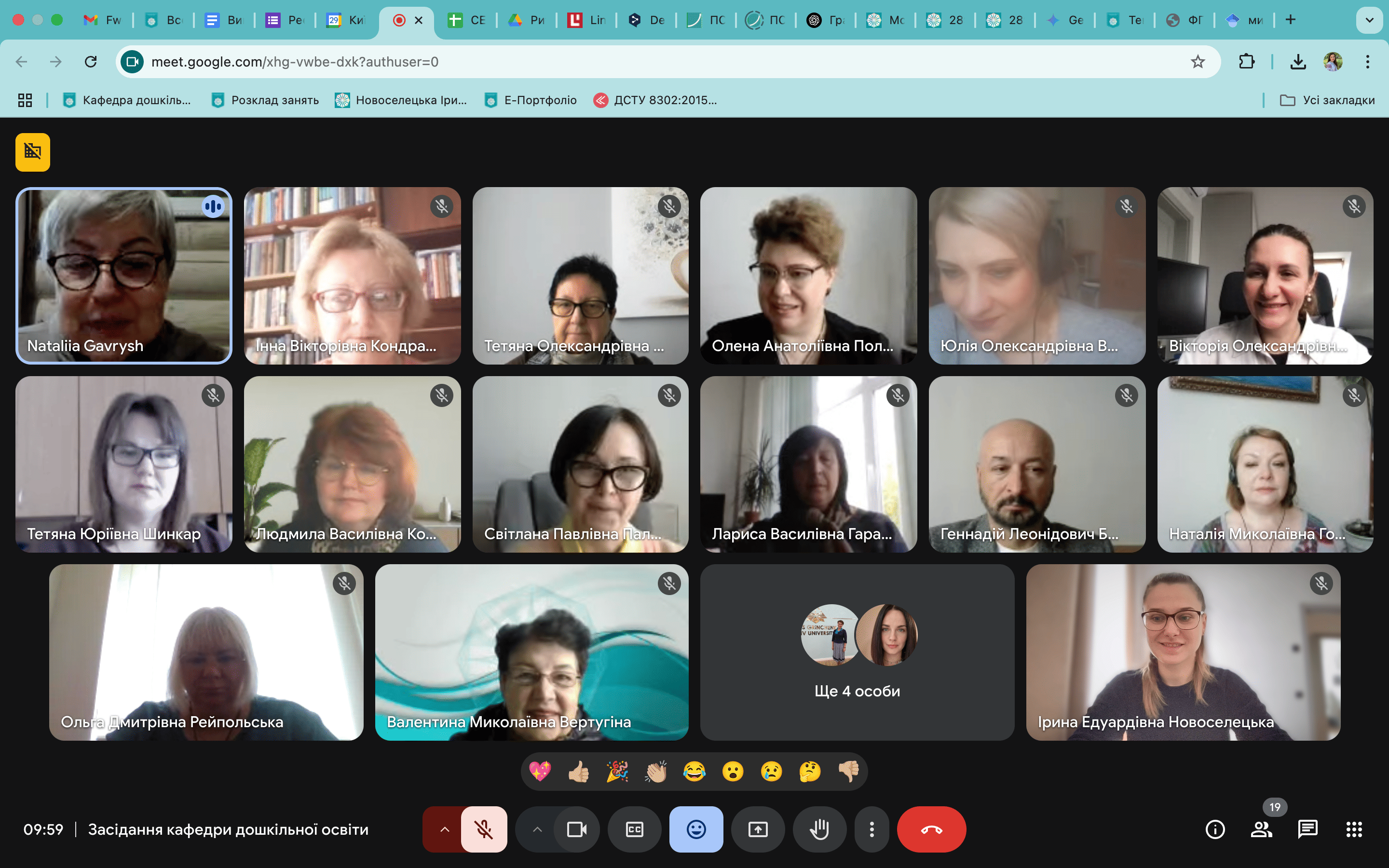Viewport: 1389px width, 868px height.
Task: Open meeting details info icon
Action: click(1215, 829)
